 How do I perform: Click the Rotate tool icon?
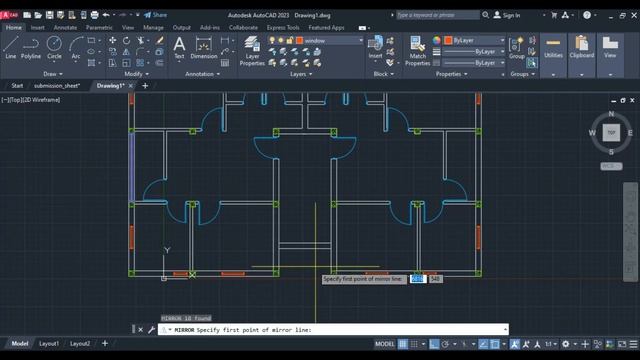tap(127, 40)
